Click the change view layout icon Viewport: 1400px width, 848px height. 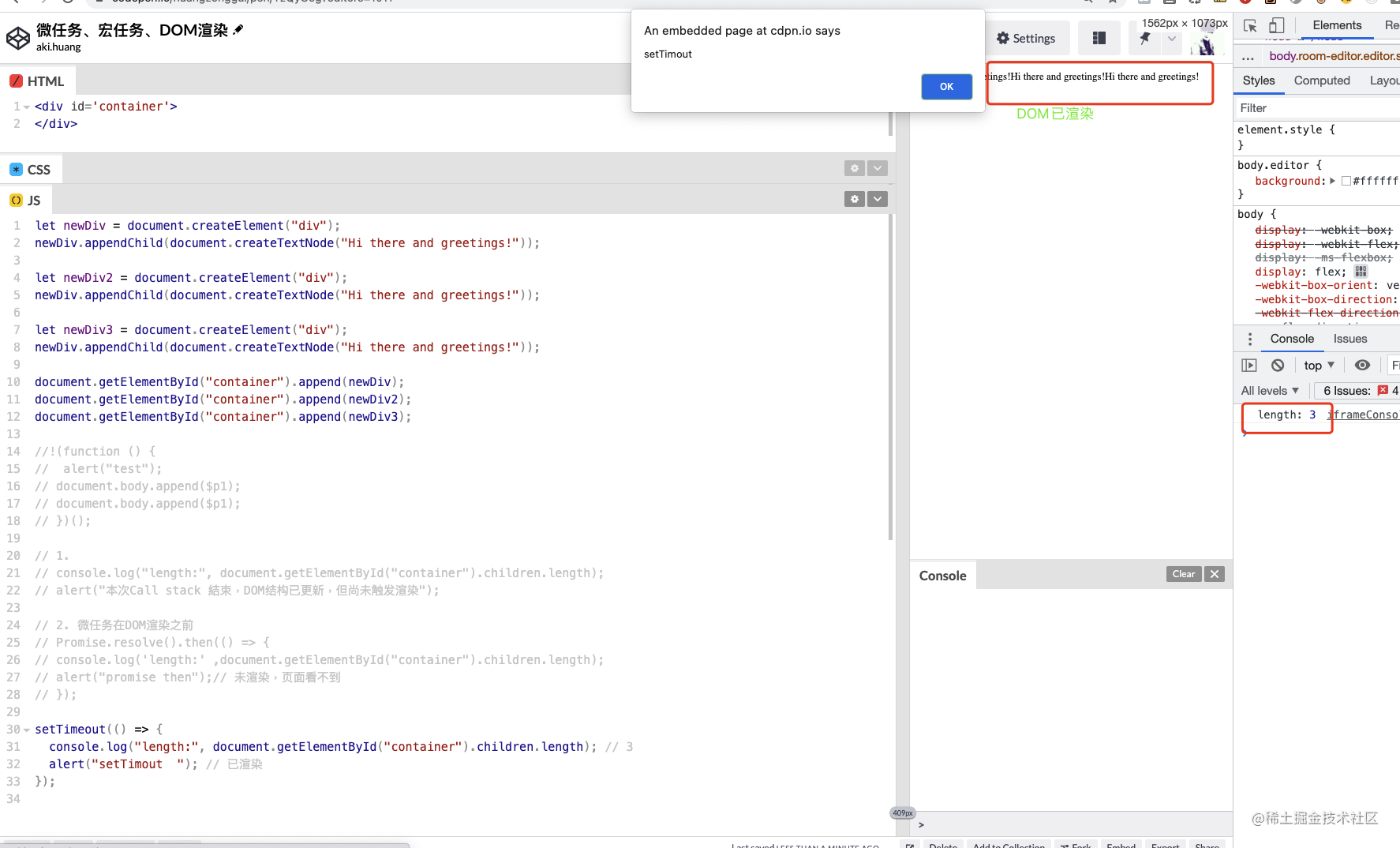pos(1099,39)
